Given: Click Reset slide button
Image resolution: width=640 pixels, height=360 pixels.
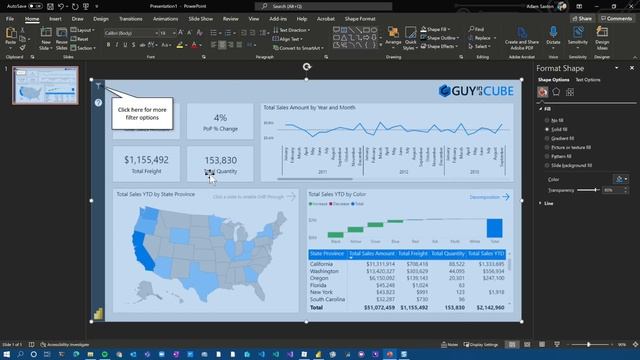Looking at the screenshot, I should 80,39.
